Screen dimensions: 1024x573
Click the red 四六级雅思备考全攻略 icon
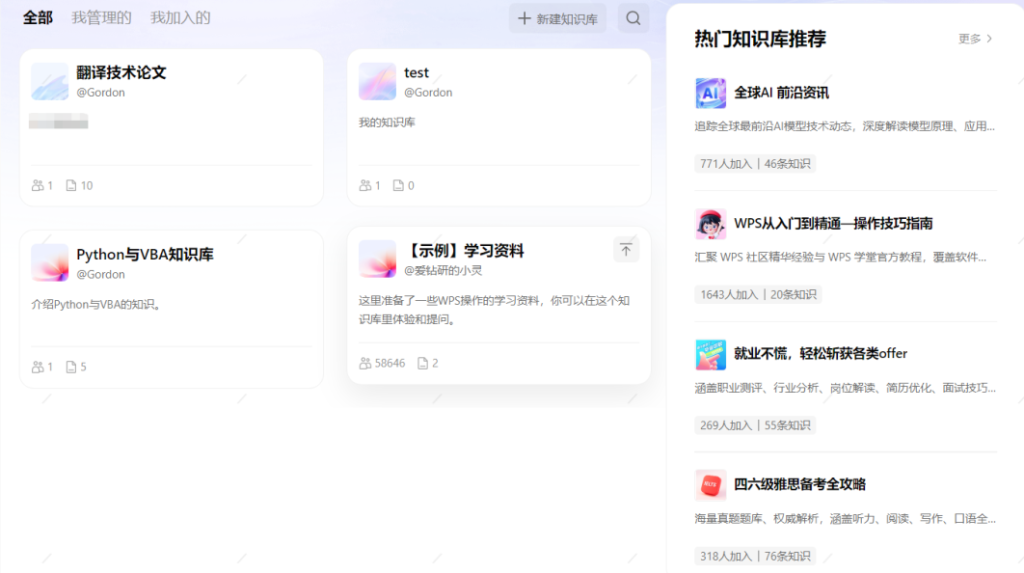tap(711, 485)
